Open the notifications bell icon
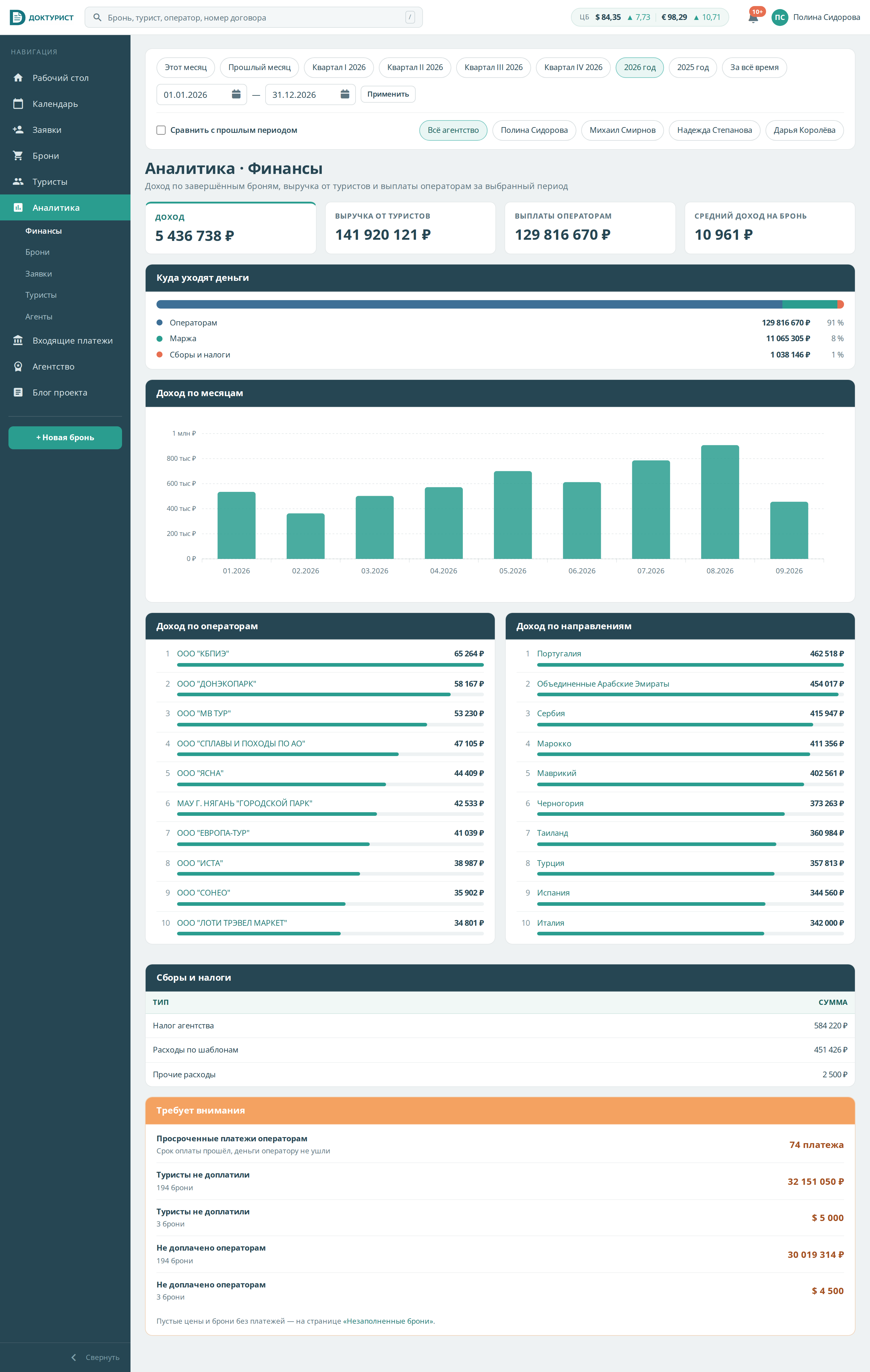 tap(752, 18)
